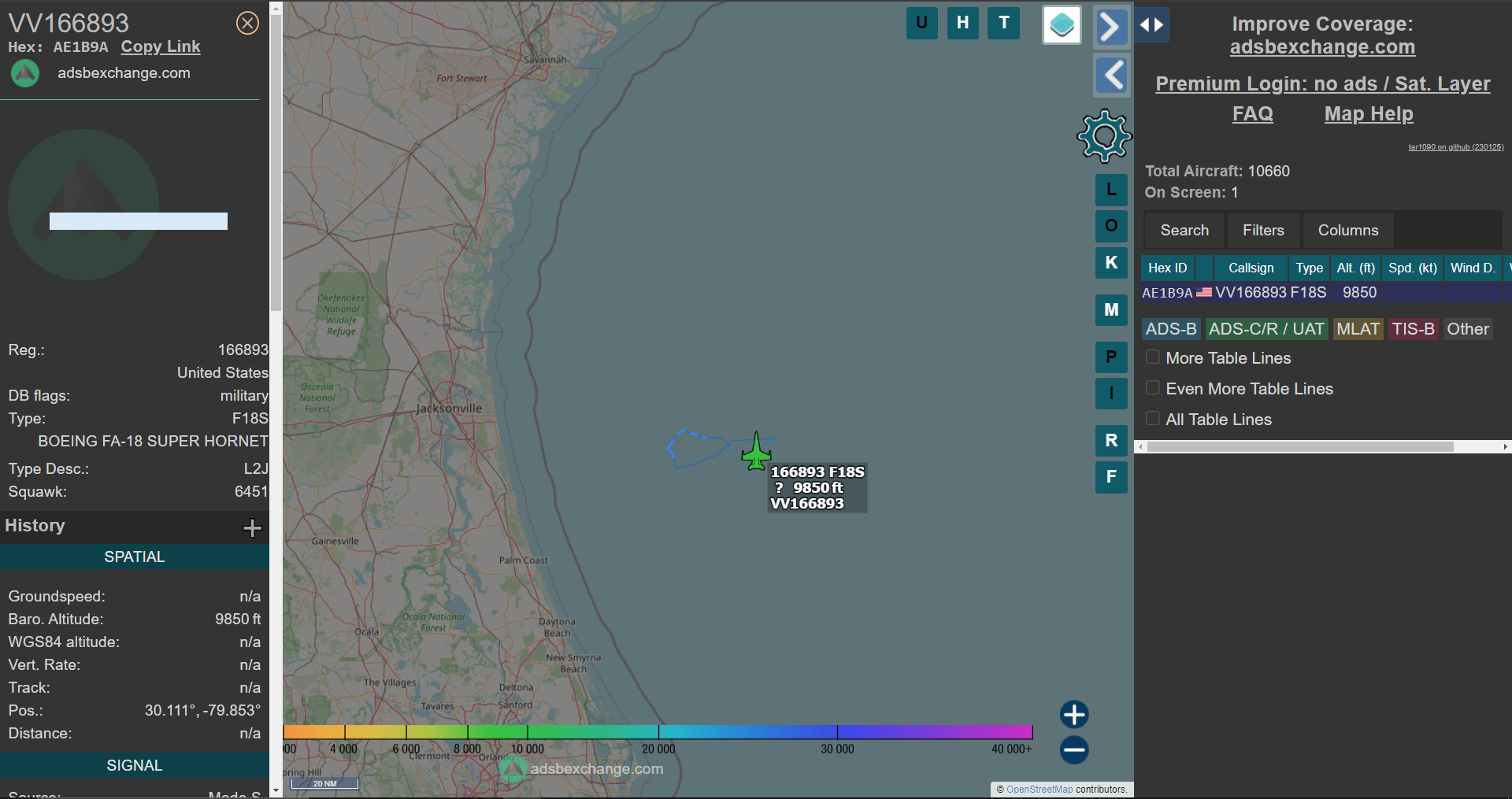The width and height of the screenshot is (1512, 799).
Task: Open adsbexchange.com Improve Coverage link
Action: click(x=1322, y=47)
